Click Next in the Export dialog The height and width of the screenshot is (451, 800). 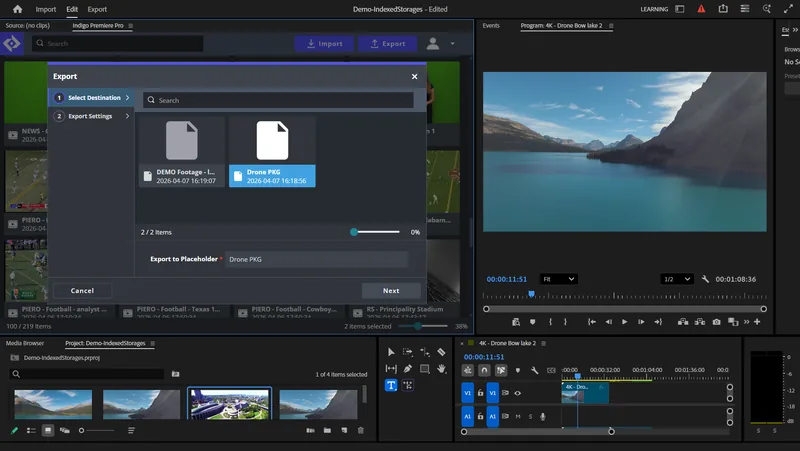pyautogui.click(x=391, y=290)
